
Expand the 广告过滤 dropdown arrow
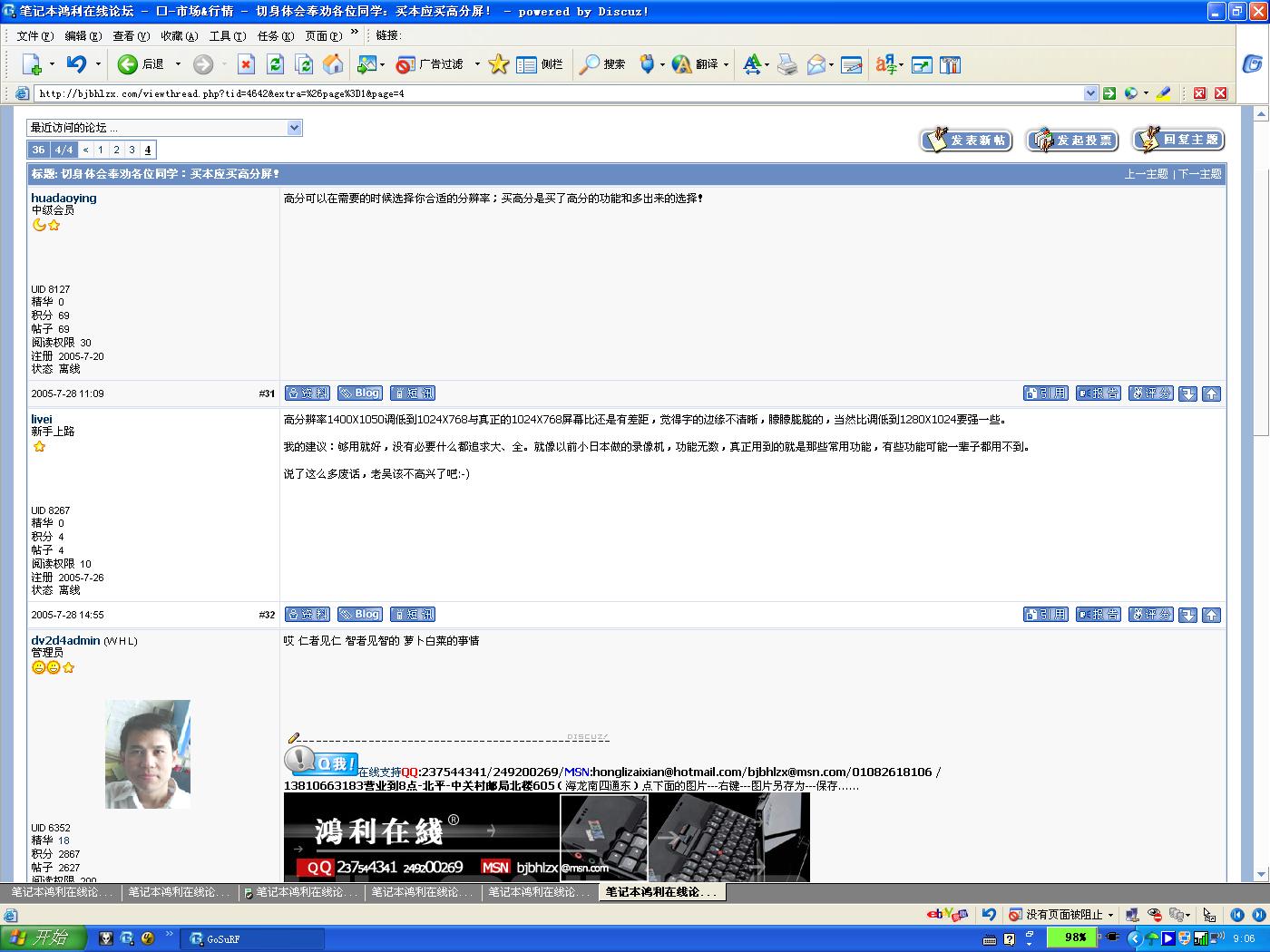[x=477, y=64]
